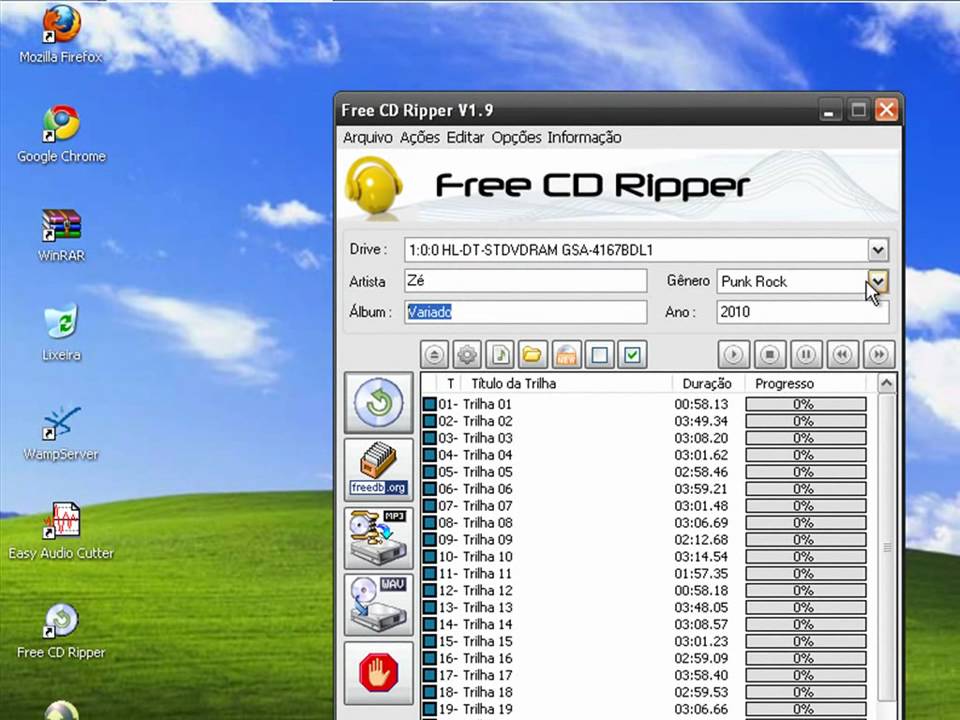
Task: Click the Punk Rock genre value
Action: point(754,282)
